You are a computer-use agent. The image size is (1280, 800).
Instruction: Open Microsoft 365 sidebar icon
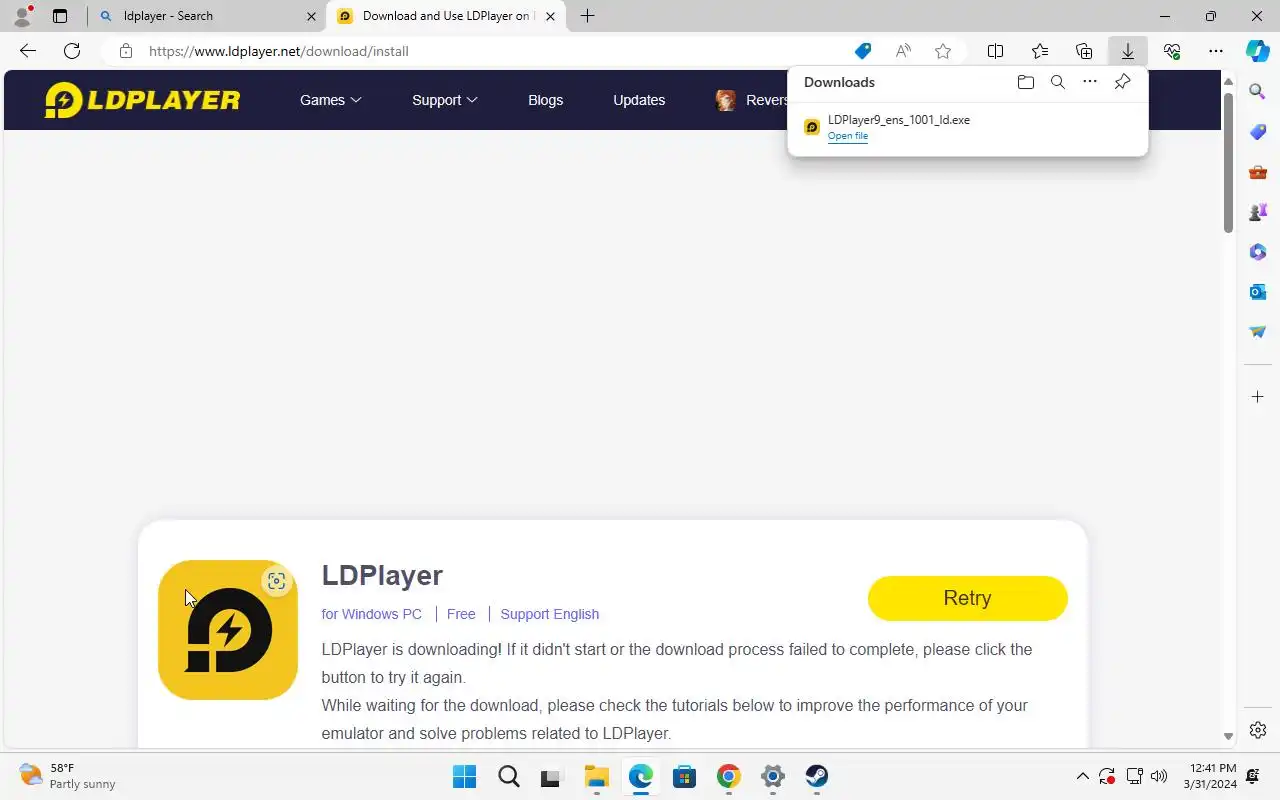point(1258,252)
